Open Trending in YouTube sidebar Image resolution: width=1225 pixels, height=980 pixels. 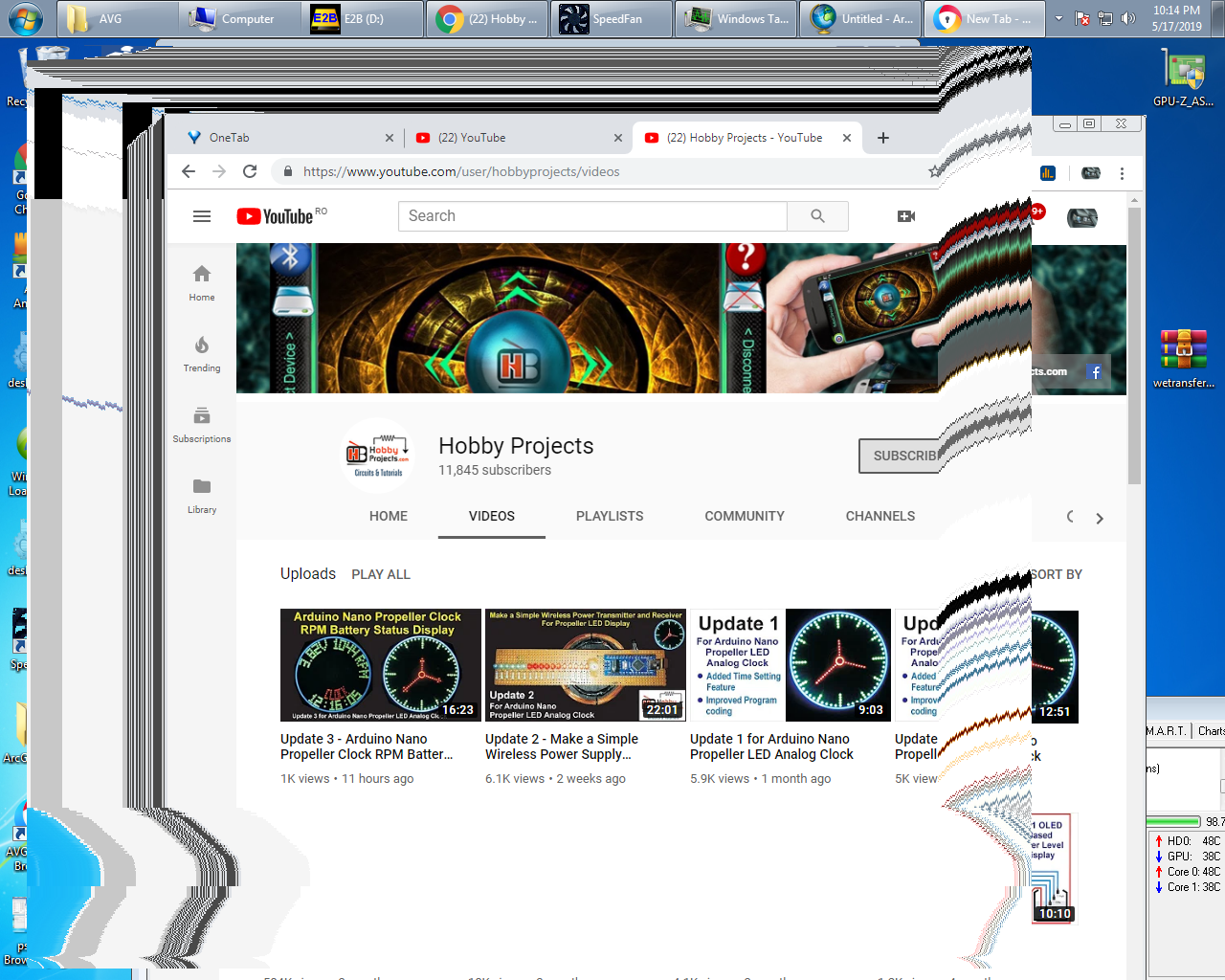[x=202, y=354]
